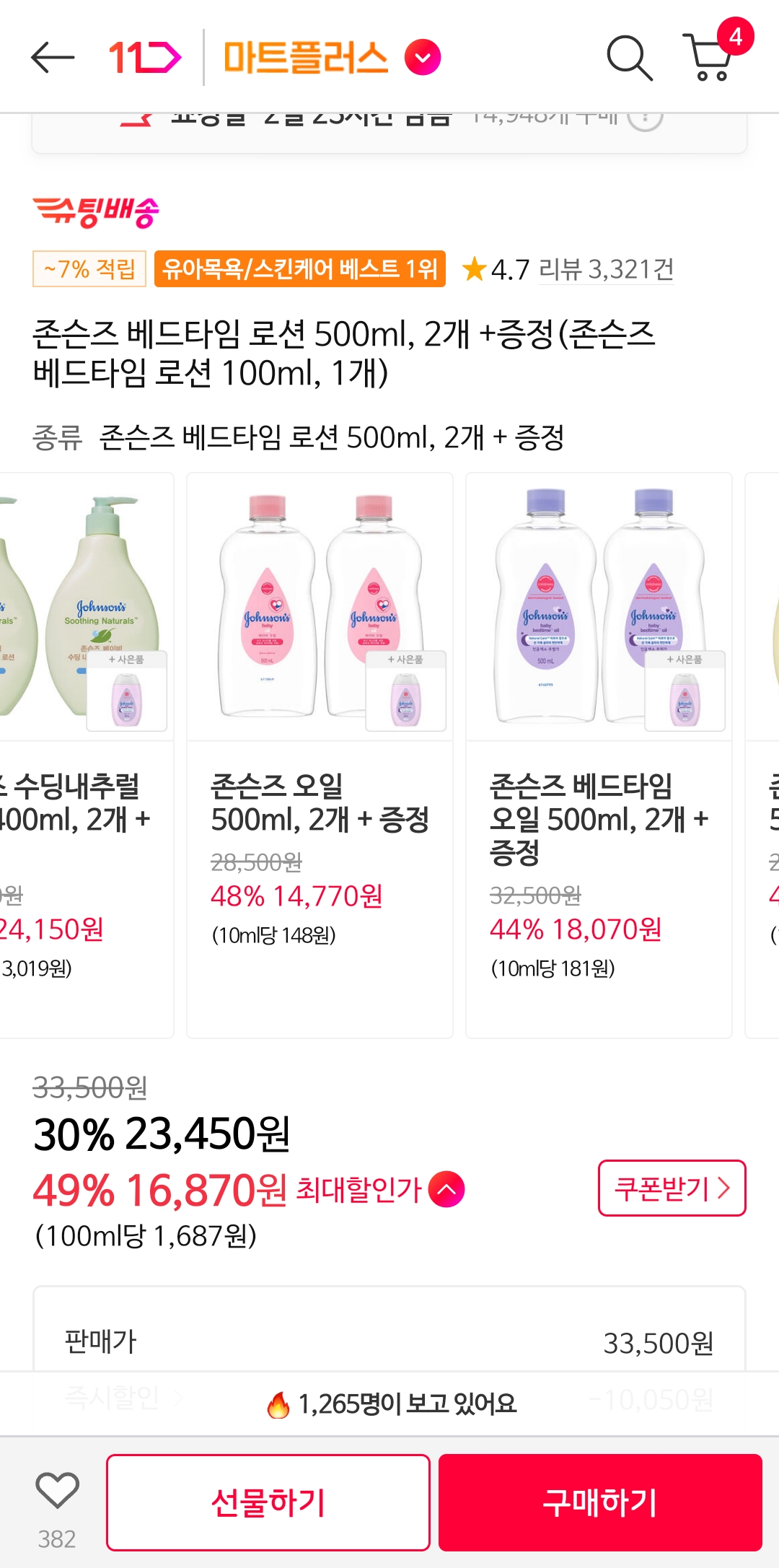
Task: Open the 리뷰 3,321건 reviews link
Action: pyautogui.click(x=606, y=269)
